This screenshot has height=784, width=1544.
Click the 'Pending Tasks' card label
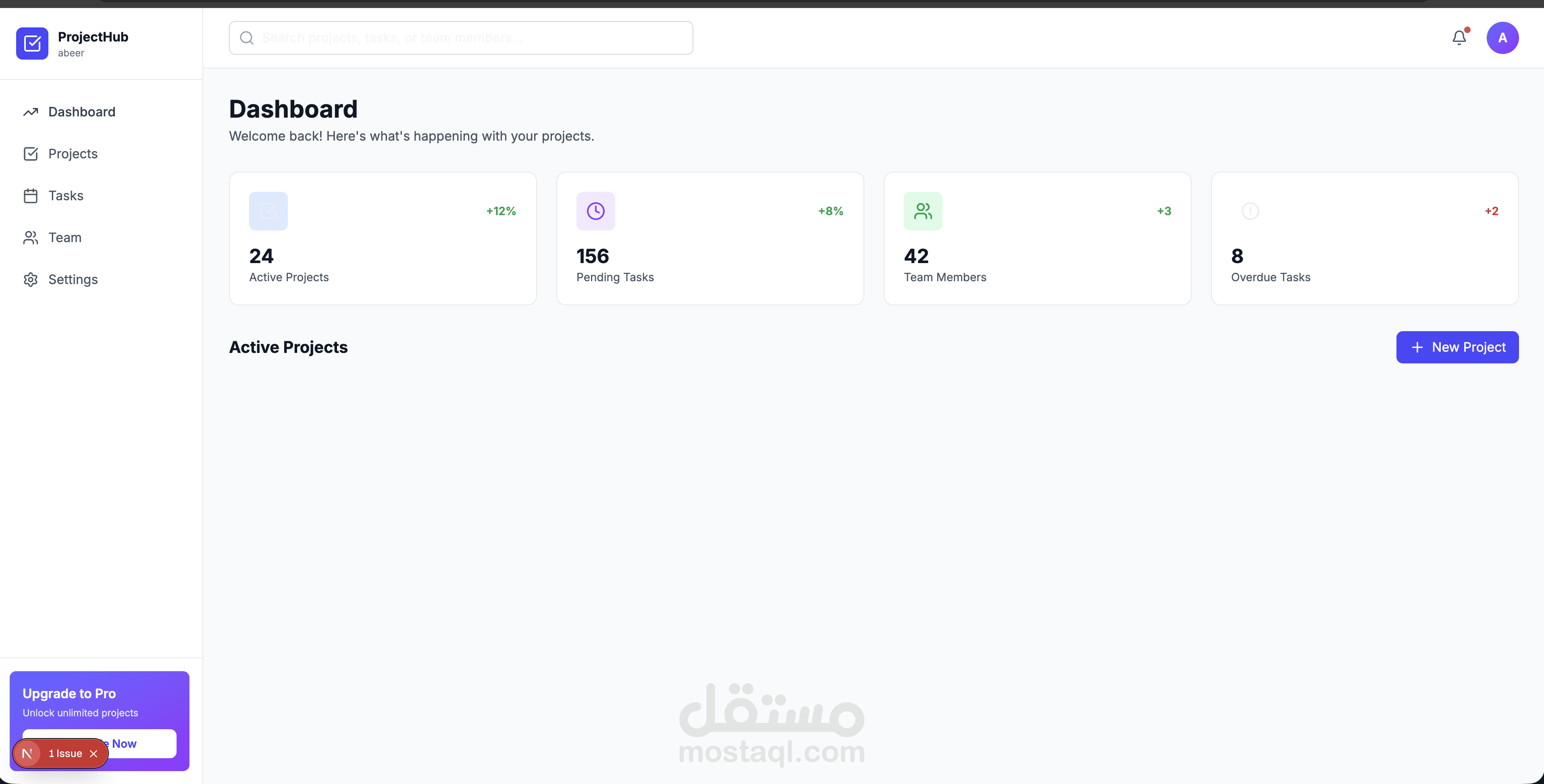pos(615,277)
